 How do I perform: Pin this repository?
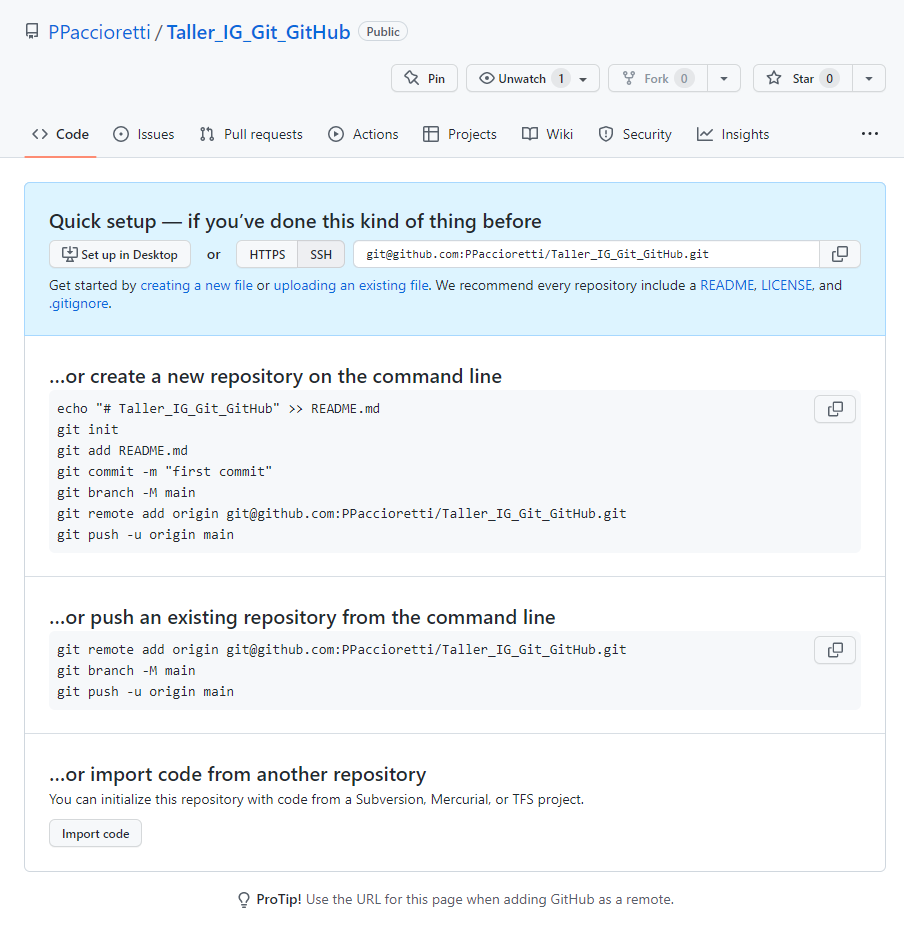[x=425, y=78]
